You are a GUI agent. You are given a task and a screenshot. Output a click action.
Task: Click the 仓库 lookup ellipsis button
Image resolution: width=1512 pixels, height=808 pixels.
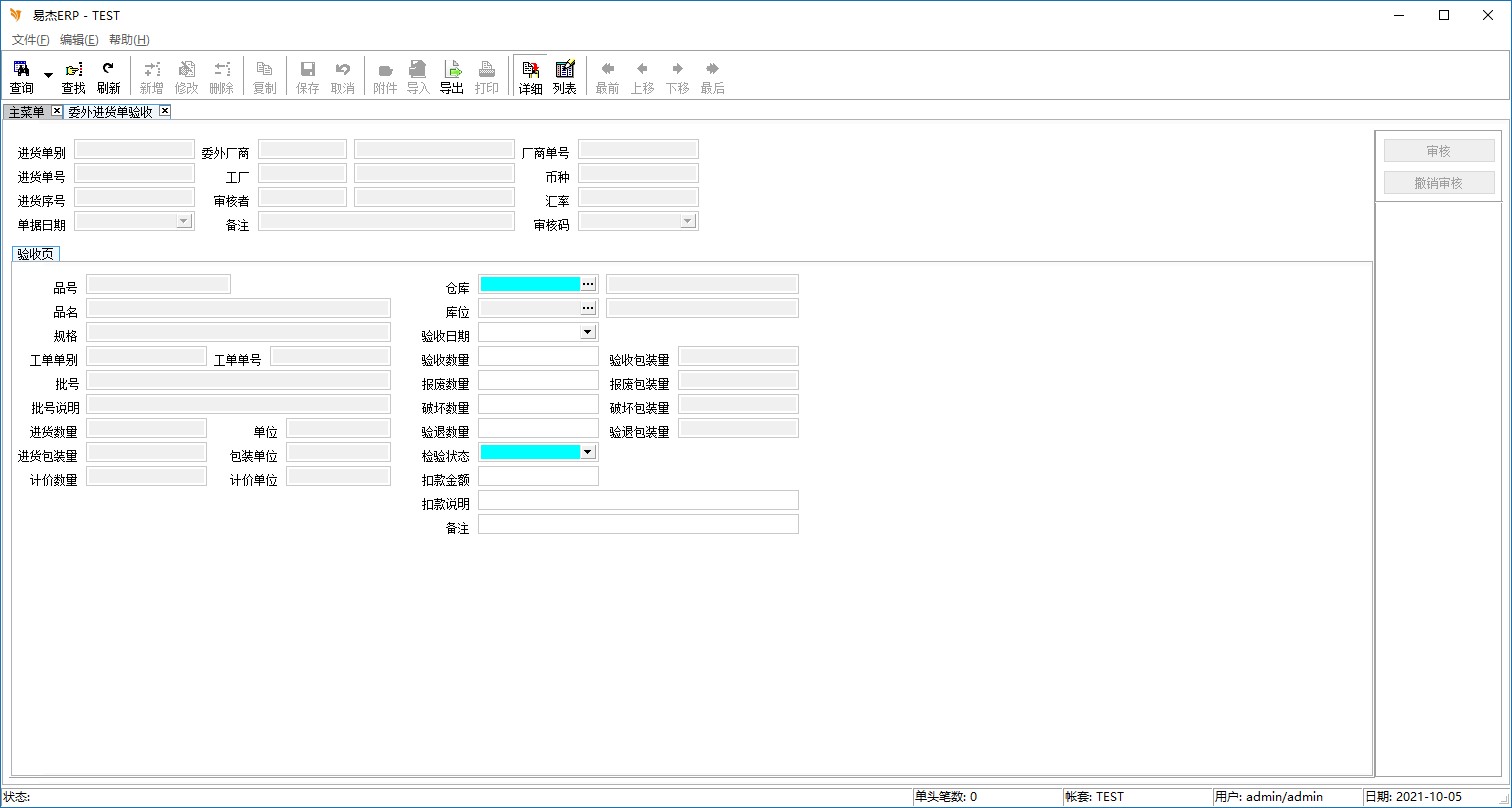pos(588,284)
